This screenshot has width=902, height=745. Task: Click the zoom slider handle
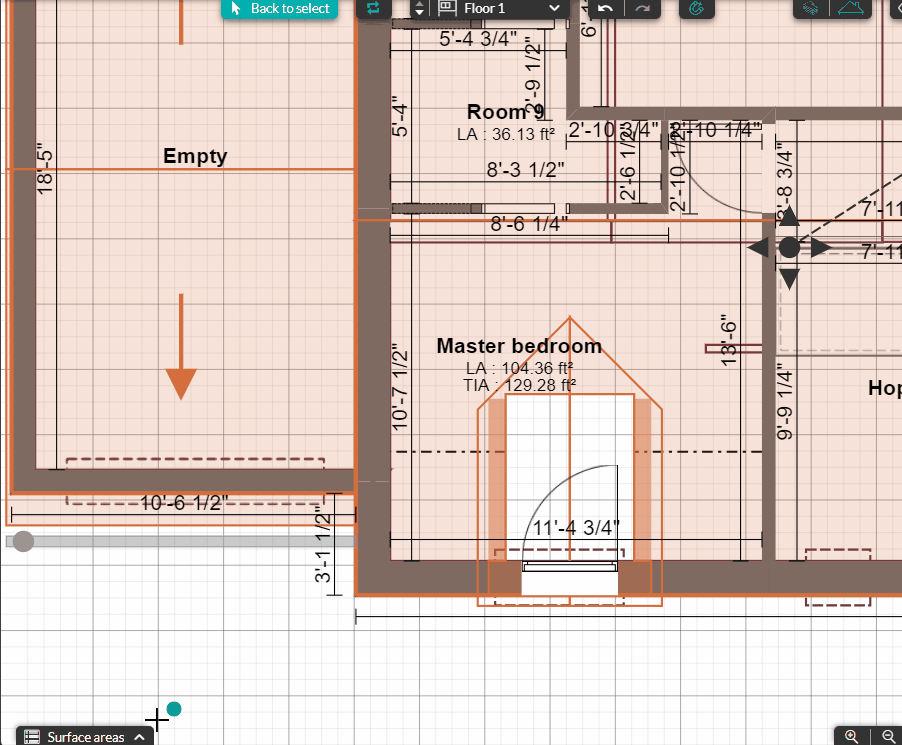click(x=21, y=541)
